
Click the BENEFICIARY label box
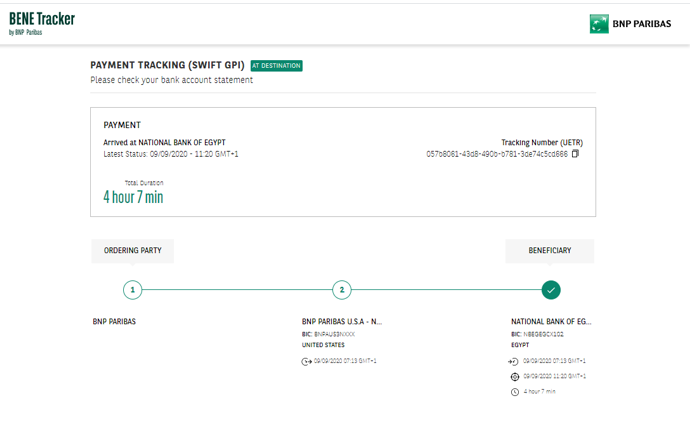549,251
